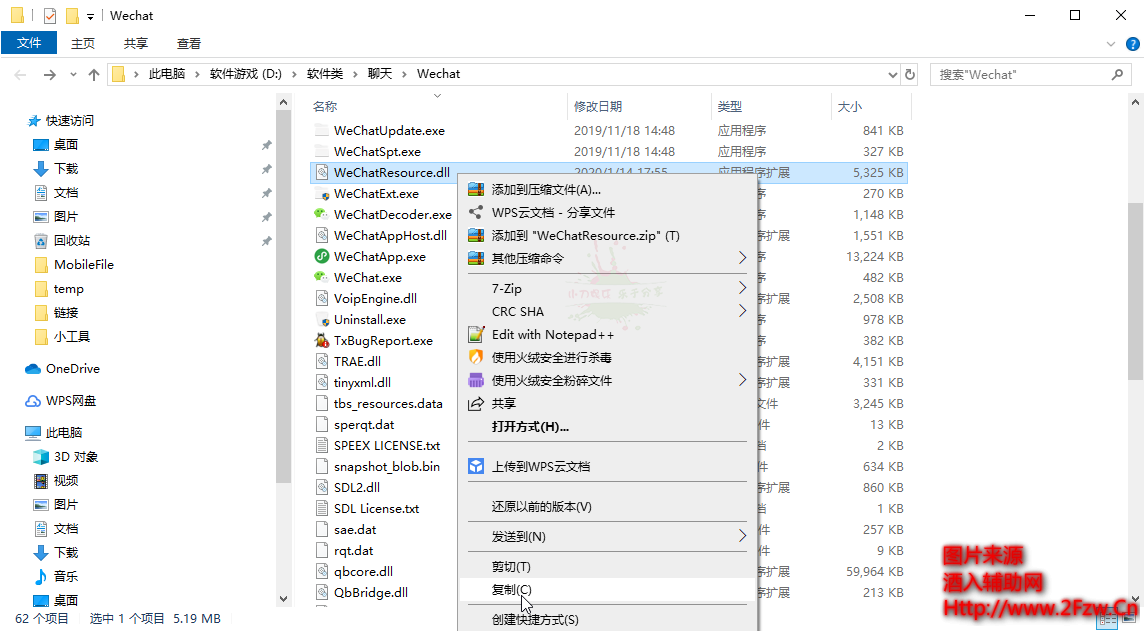Select 添加到 "WeChatResource.zip" (T) menu entry

(608, 235)
